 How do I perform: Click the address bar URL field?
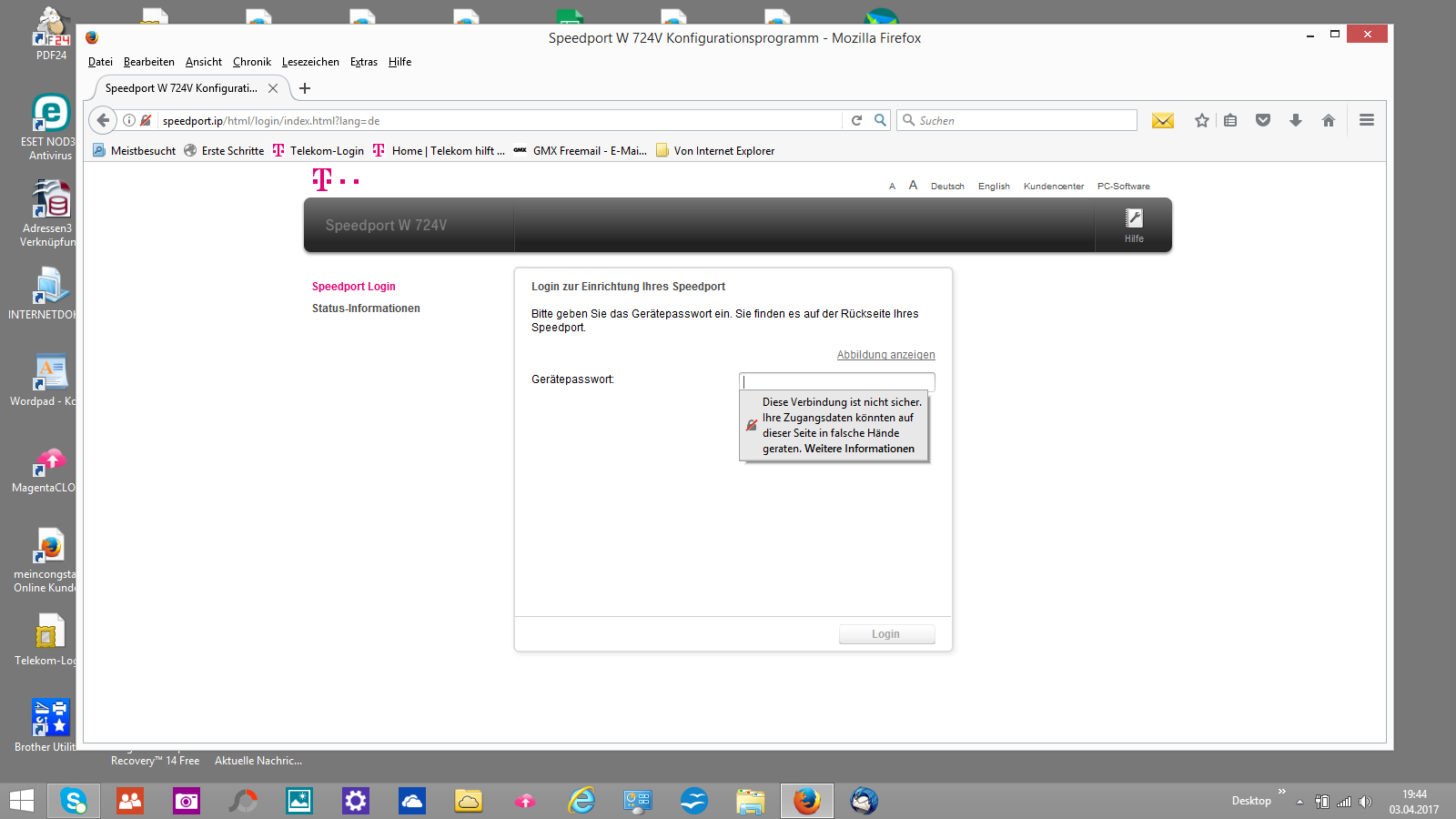[x=500, y=120]
